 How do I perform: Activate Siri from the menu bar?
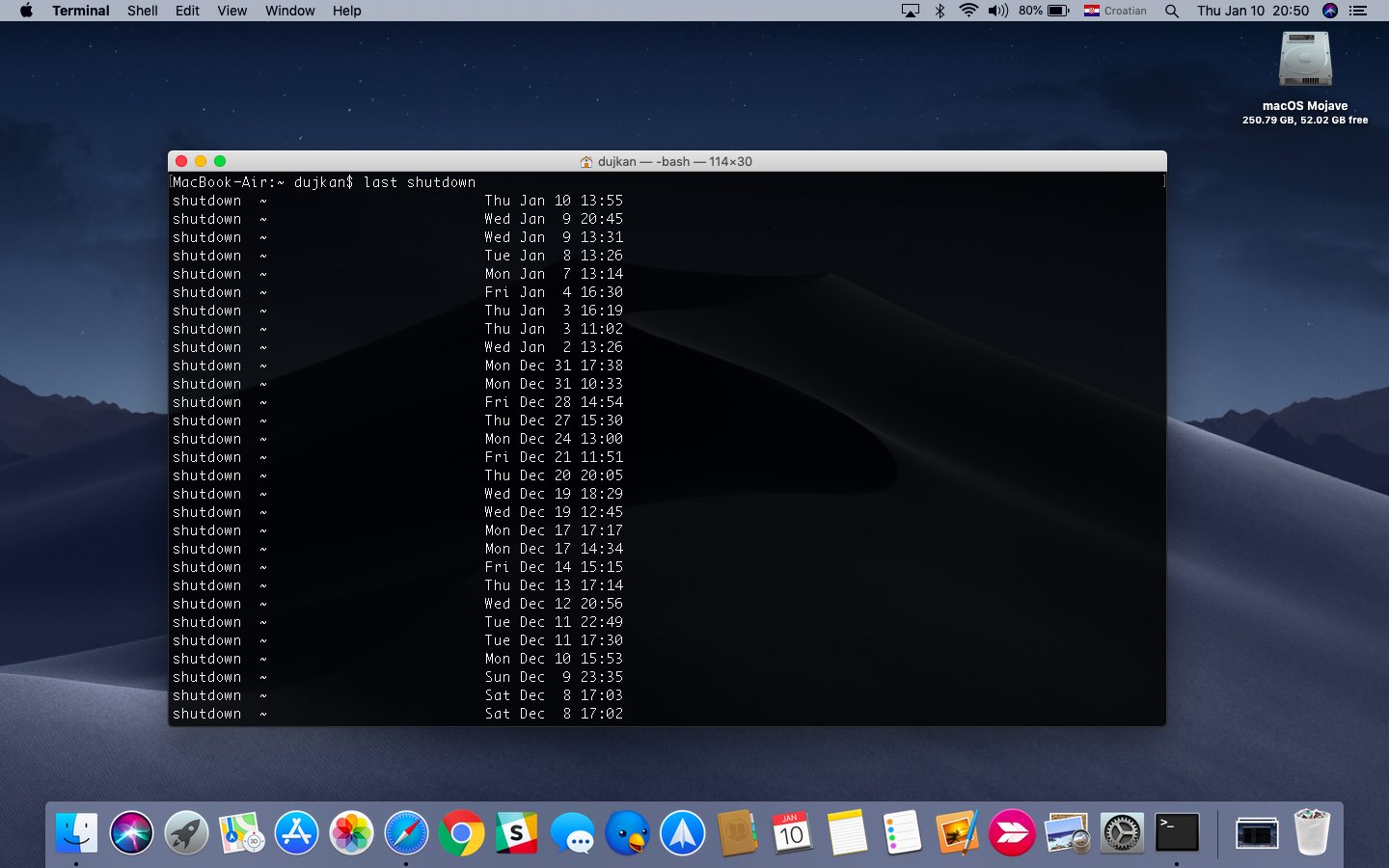point(1330,11)
